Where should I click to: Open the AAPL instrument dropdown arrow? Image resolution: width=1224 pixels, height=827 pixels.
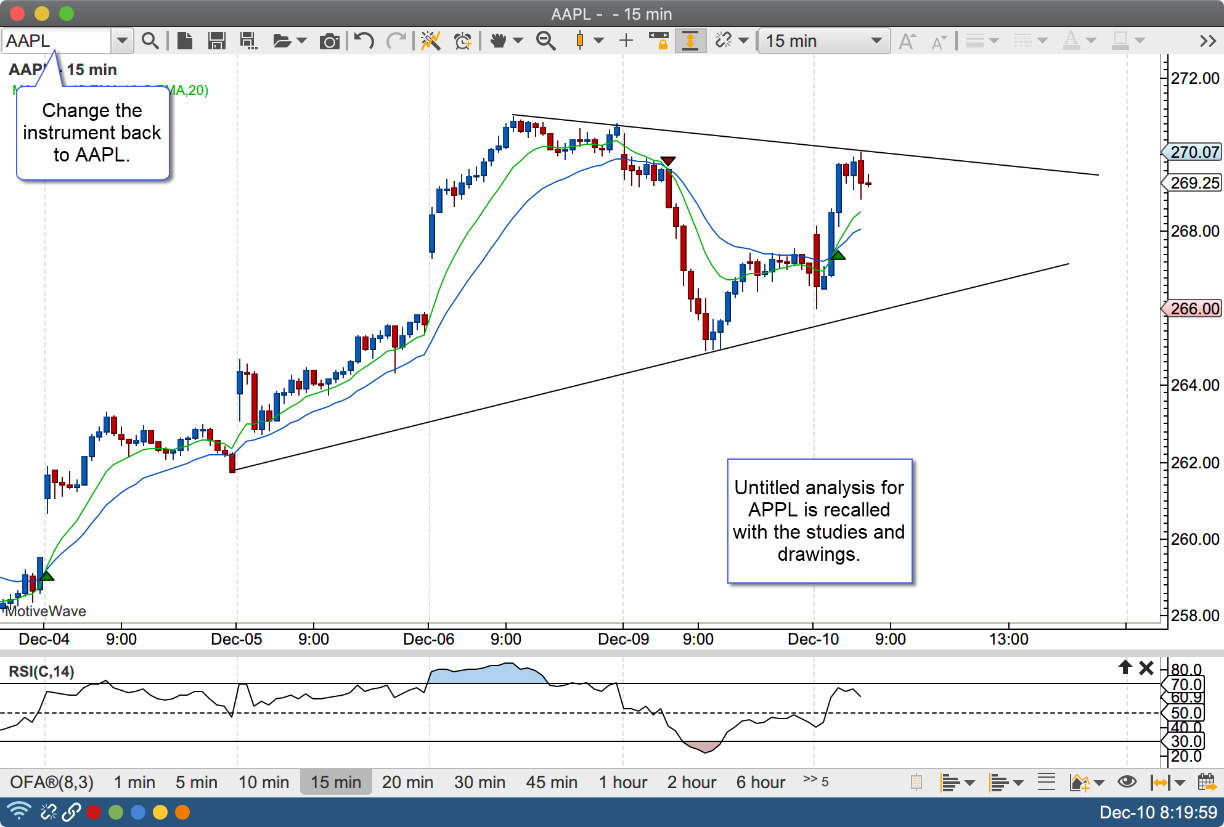point(122,41)
